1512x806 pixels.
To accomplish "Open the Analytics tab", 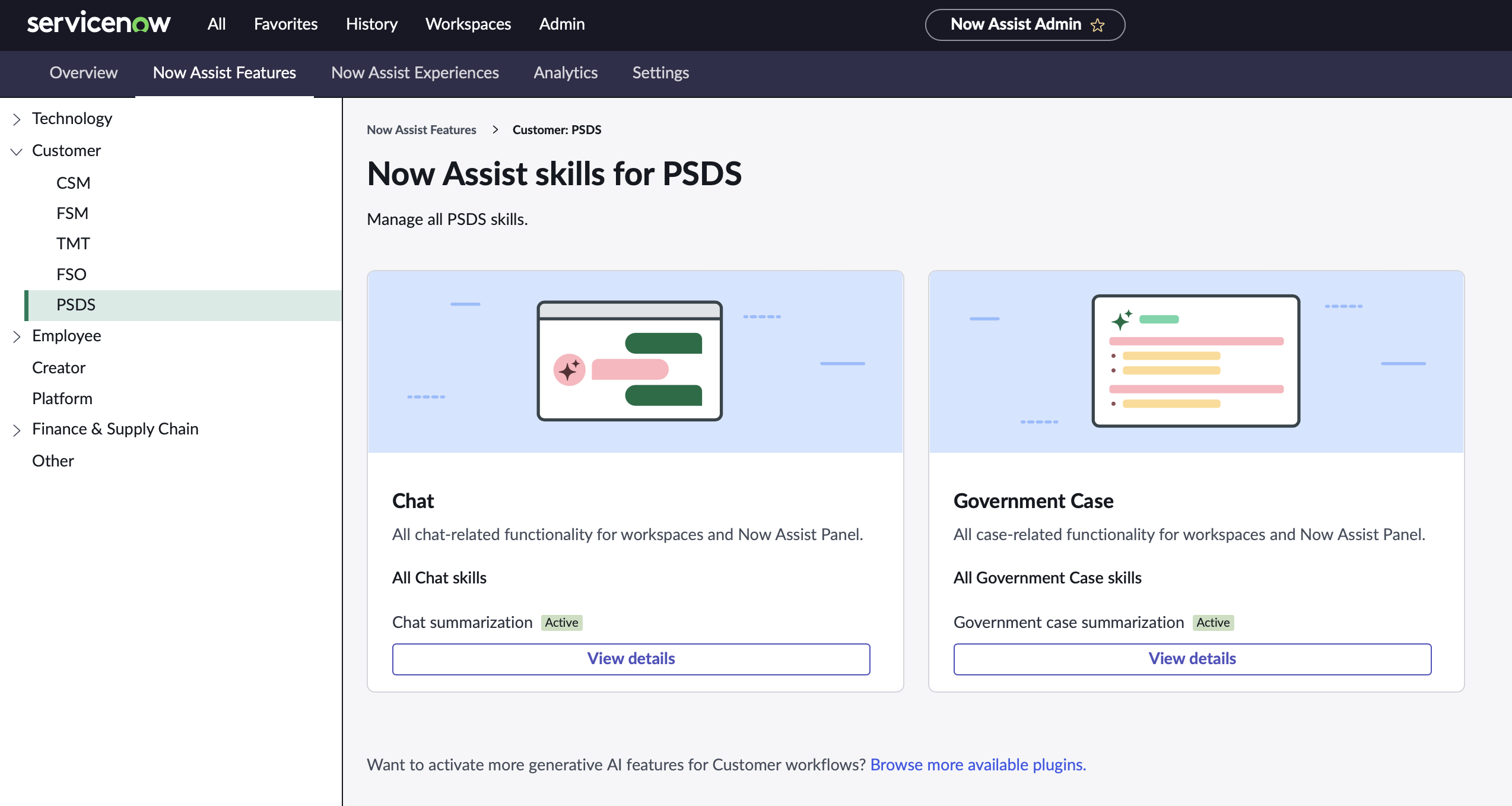I will tap(565, 72).
